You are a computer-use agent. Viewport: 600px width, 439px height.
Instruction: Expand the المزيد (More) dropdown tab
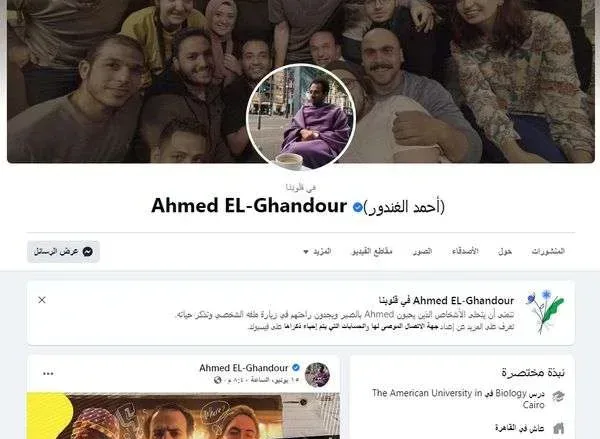317,251
